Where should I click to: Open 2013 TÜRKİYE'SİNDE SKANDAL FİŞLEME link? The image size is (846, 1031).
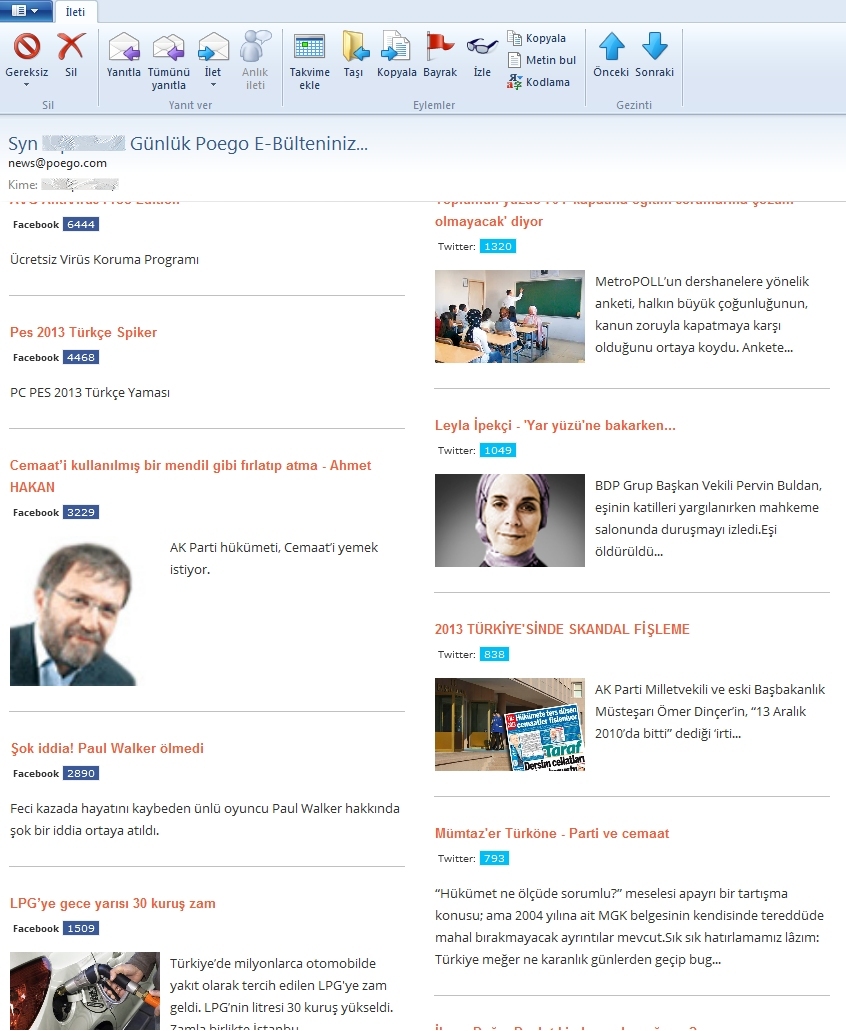[x=562, y=629]
